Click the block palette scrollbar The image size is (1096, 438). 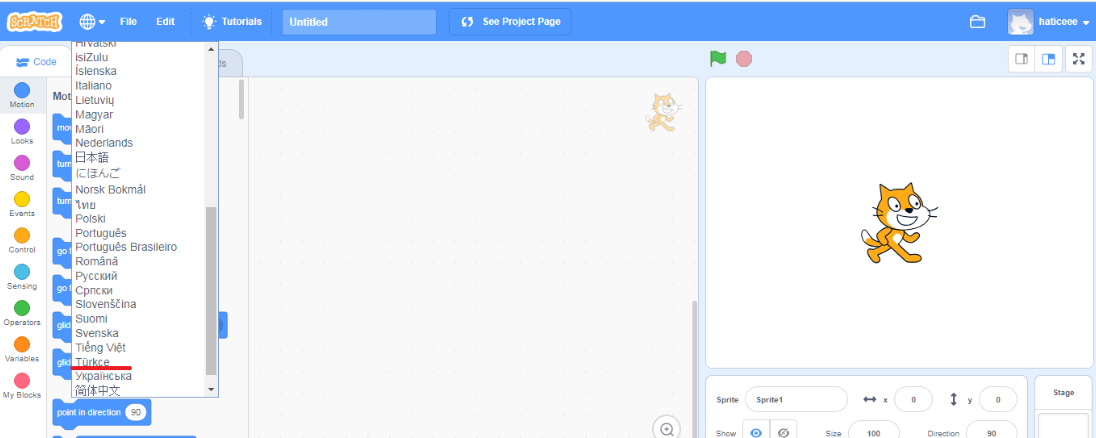[242, 98]
